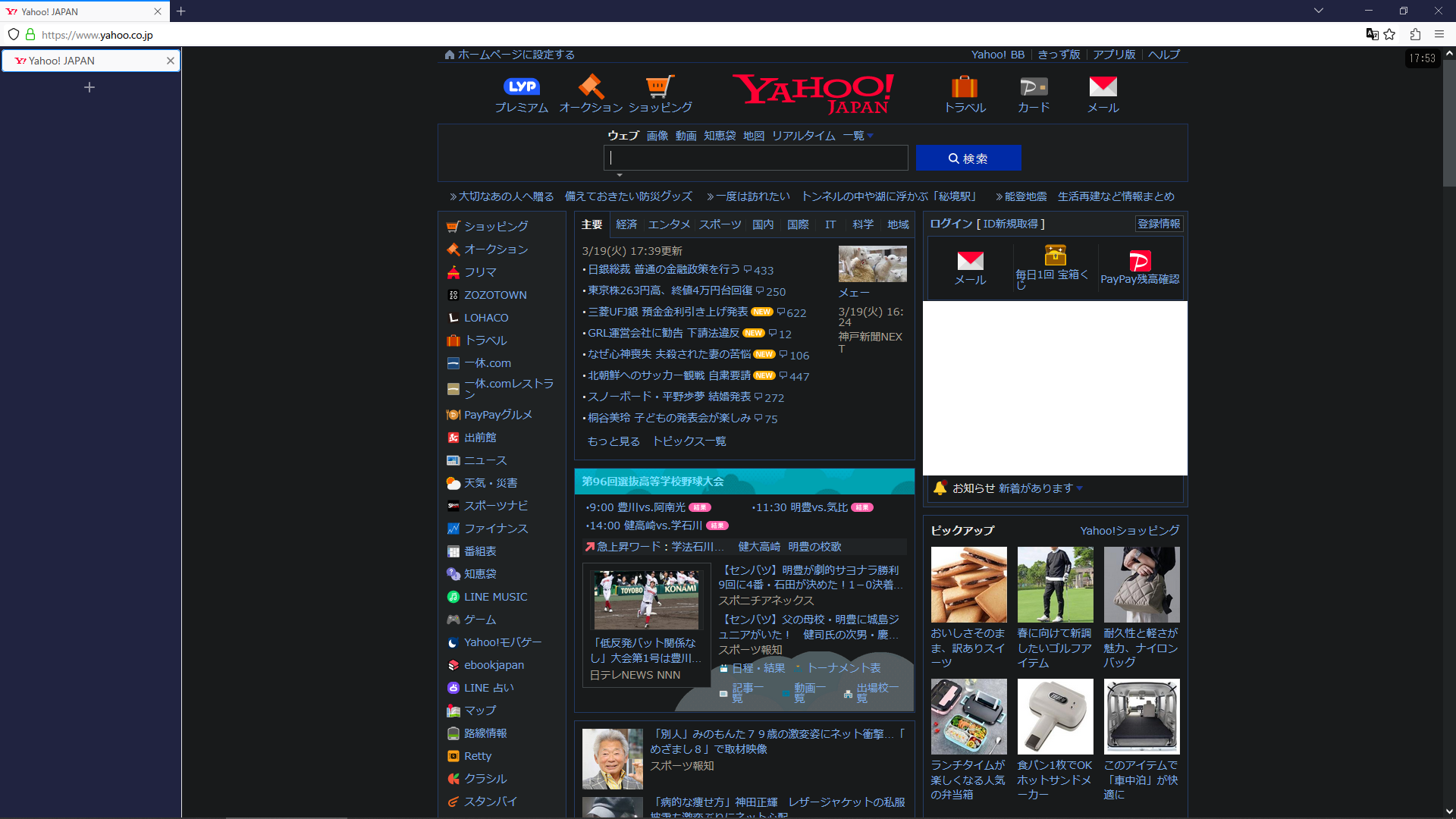Open 路線情報 in the service list
1456x819 pixels.
(x=485, y=733)
